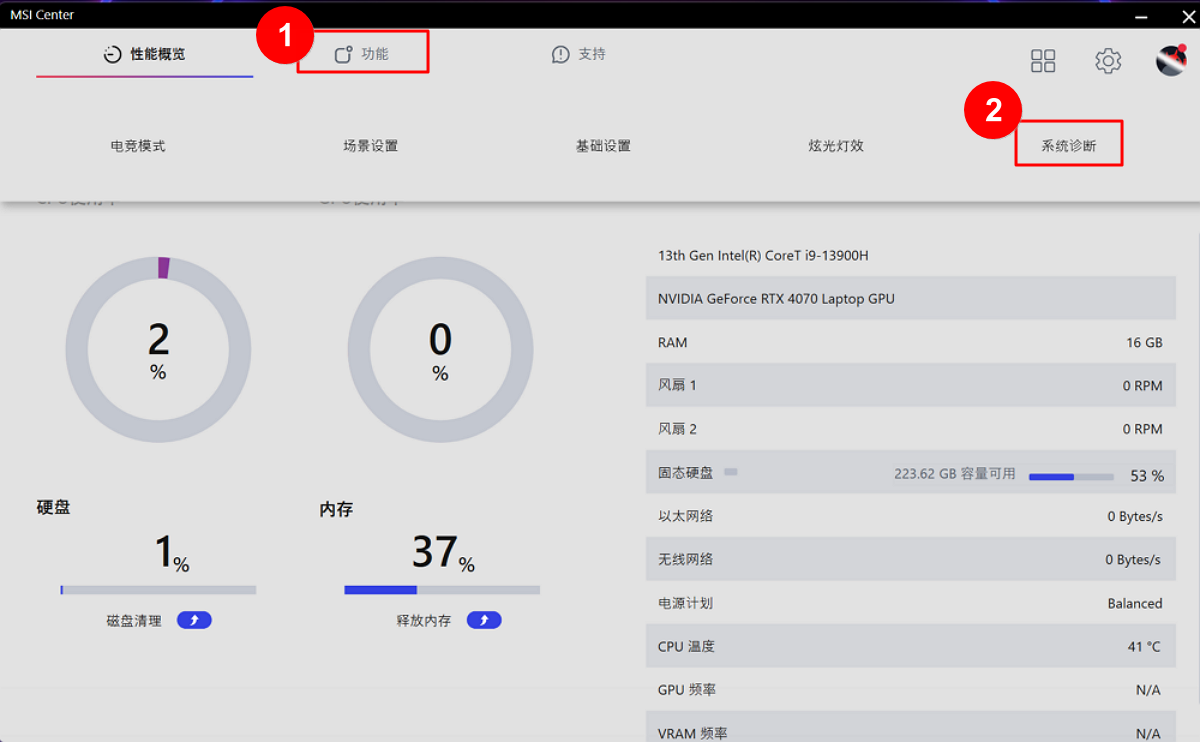The height and width of the screenshot is (742, 1200).
Task: Click the small icon beside 固态硬盘
Action: 731,472
